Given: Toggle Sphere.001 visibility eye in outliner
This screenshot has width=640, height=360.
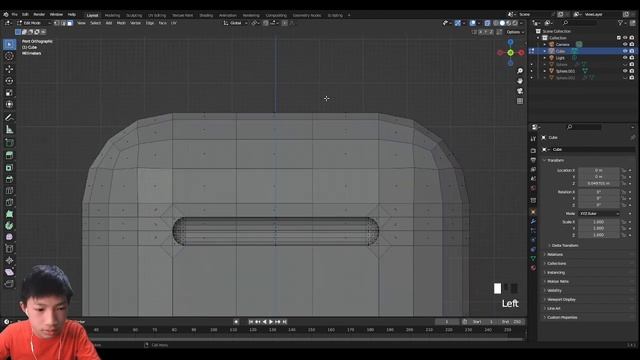Looking at the screenshot, I should (625, 71).
